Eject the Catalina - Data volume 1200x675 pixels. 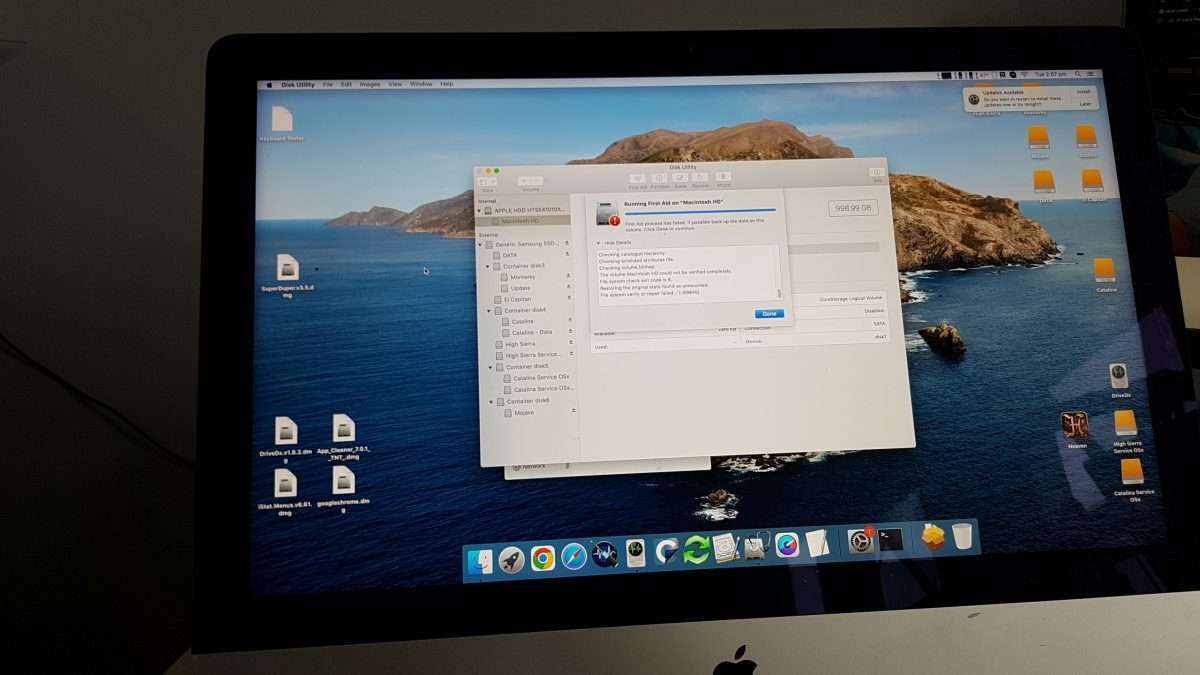[x=570, y=331]
